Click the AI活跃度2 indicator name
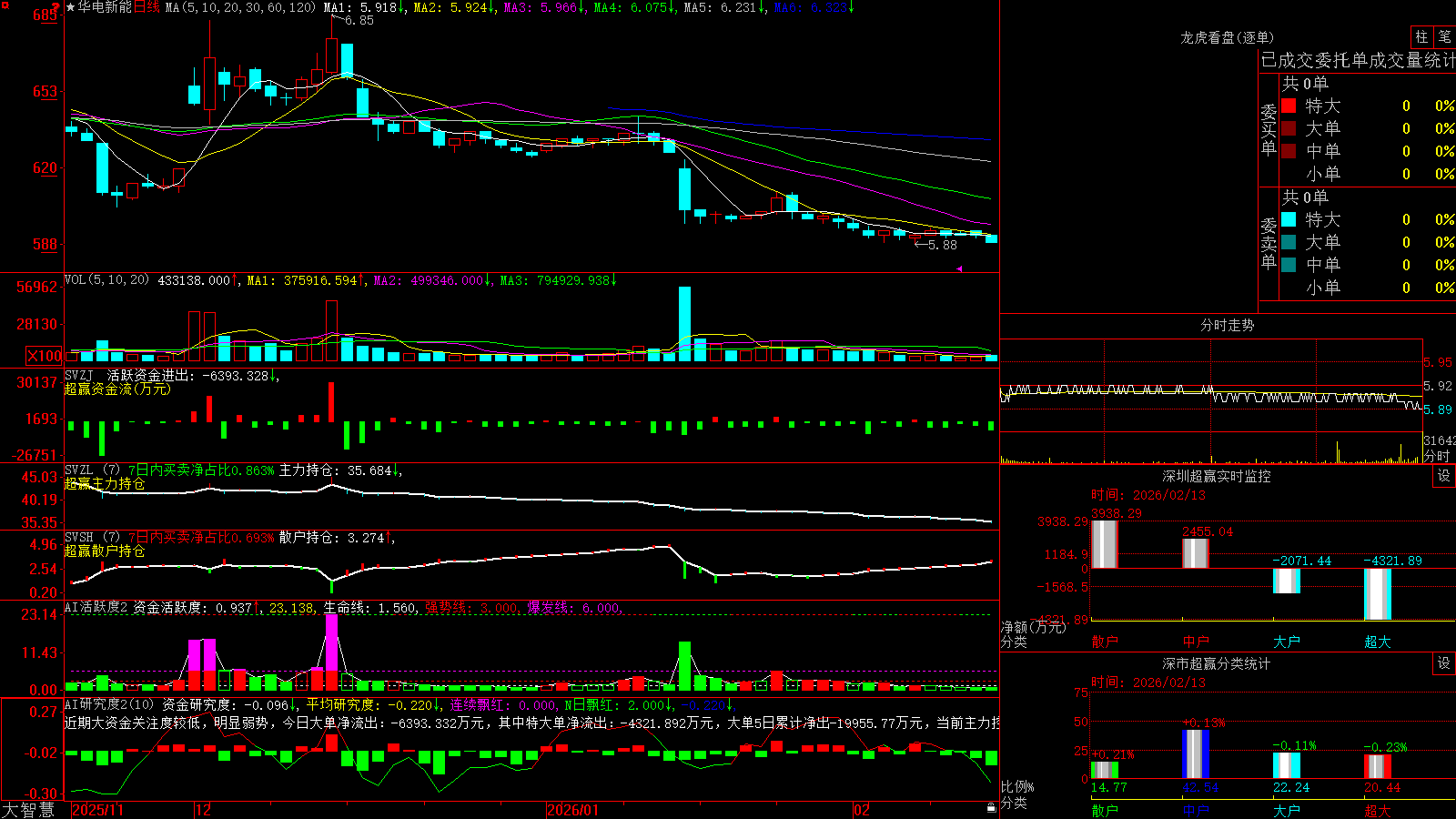The width and height of the screenshot is (1456, 819). pyautogui.click(x=96, y=608)
